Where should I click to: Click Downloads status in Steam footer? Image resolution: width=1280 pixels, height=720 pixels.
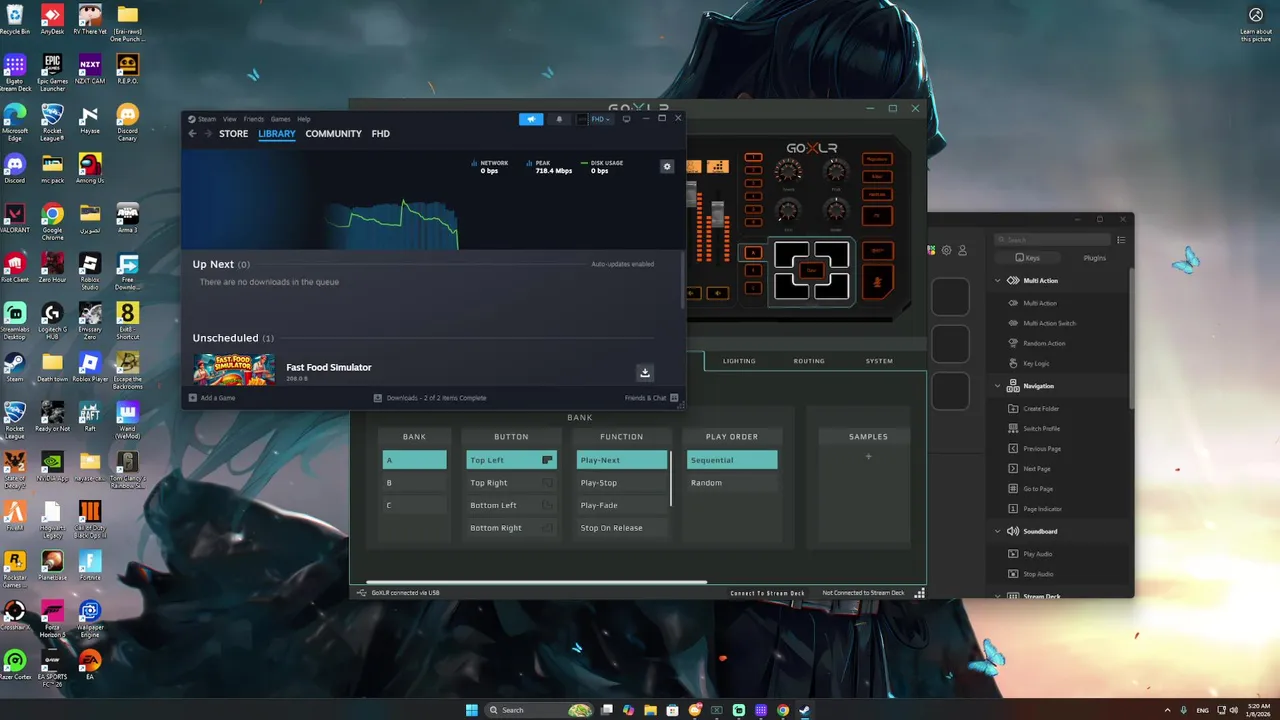430,398
